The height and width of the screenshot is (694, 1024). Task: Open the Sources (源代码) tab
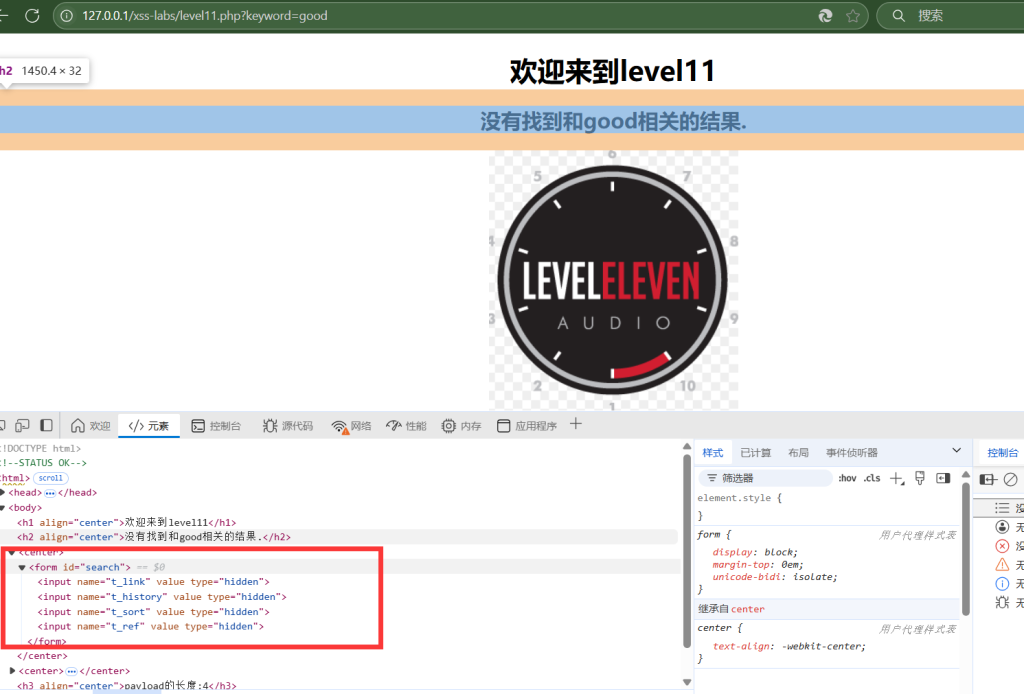pos(288,426)
